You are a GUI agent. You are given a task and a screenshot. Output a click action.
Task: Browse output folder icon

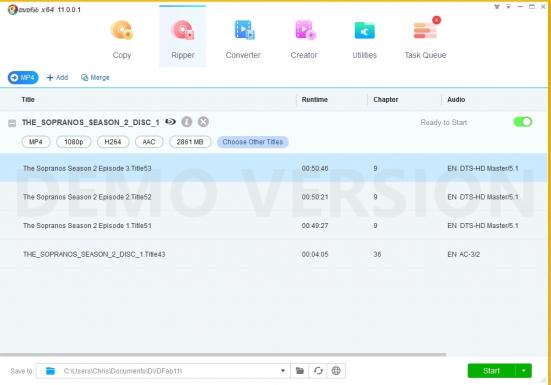point(300,371)
